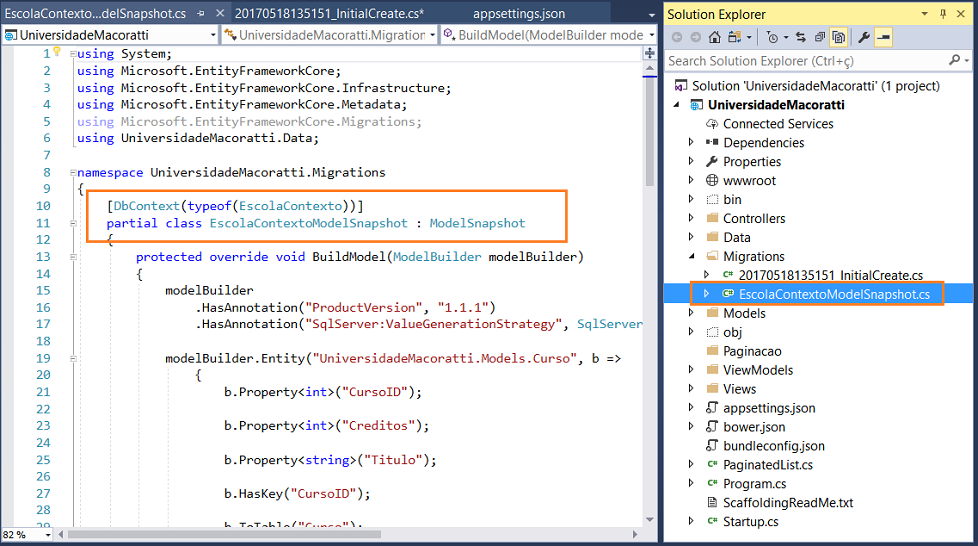The height and width of the screenshot is (546, 978).
Task: Collapse the Migrations folder
Action: [691, 256]
